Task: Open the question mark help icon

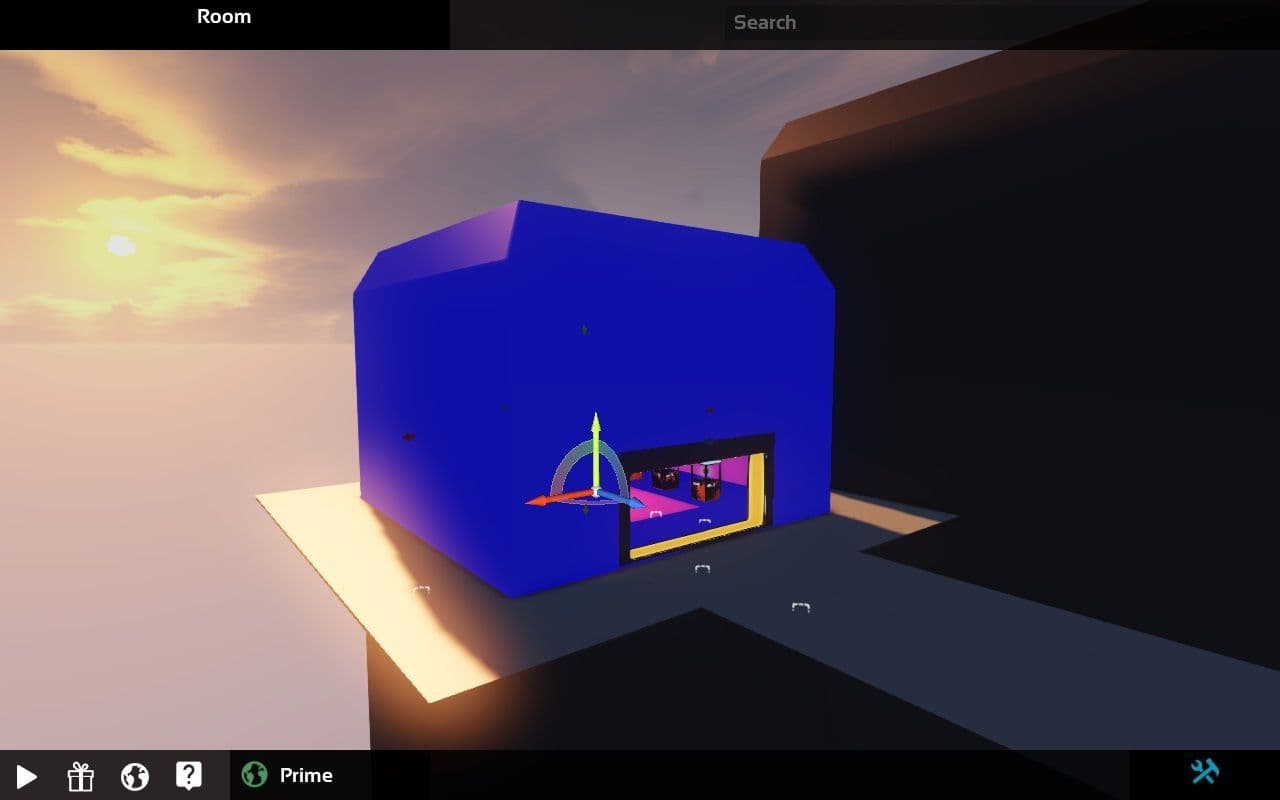Action: click(189, 775)
